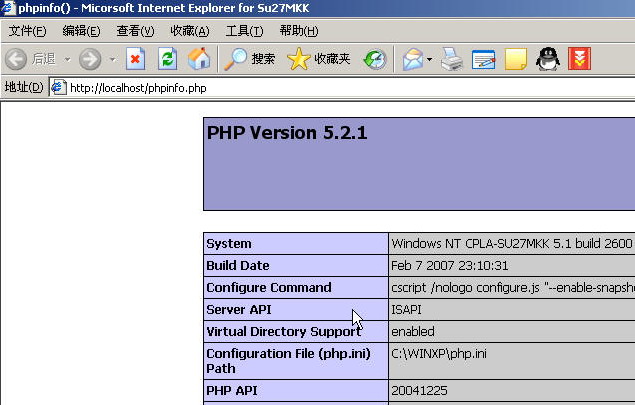Screen dimensions: 635x405
Task: Open the Back history dropdown arrow
Action: (67, 60)
